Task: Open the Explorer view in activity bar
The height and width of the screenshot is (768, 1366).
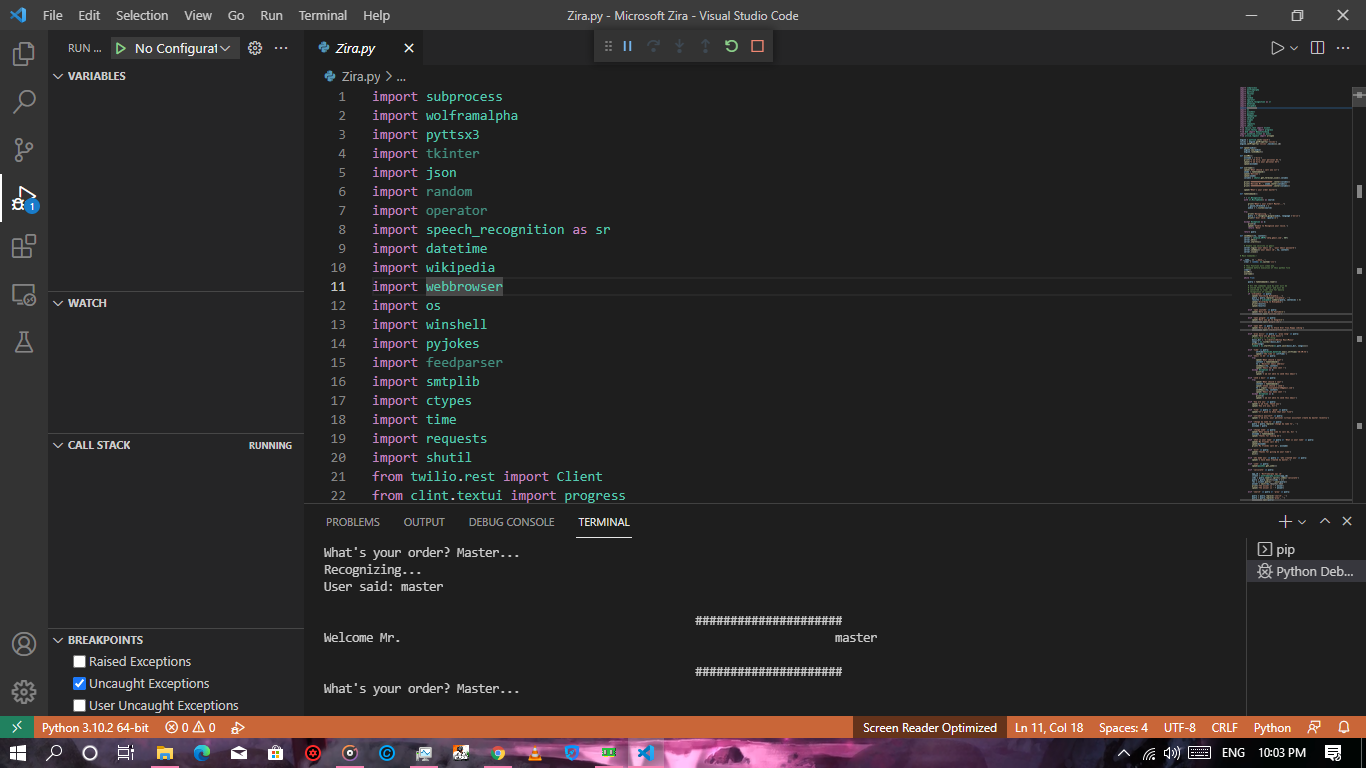Action: click(24, 54)
